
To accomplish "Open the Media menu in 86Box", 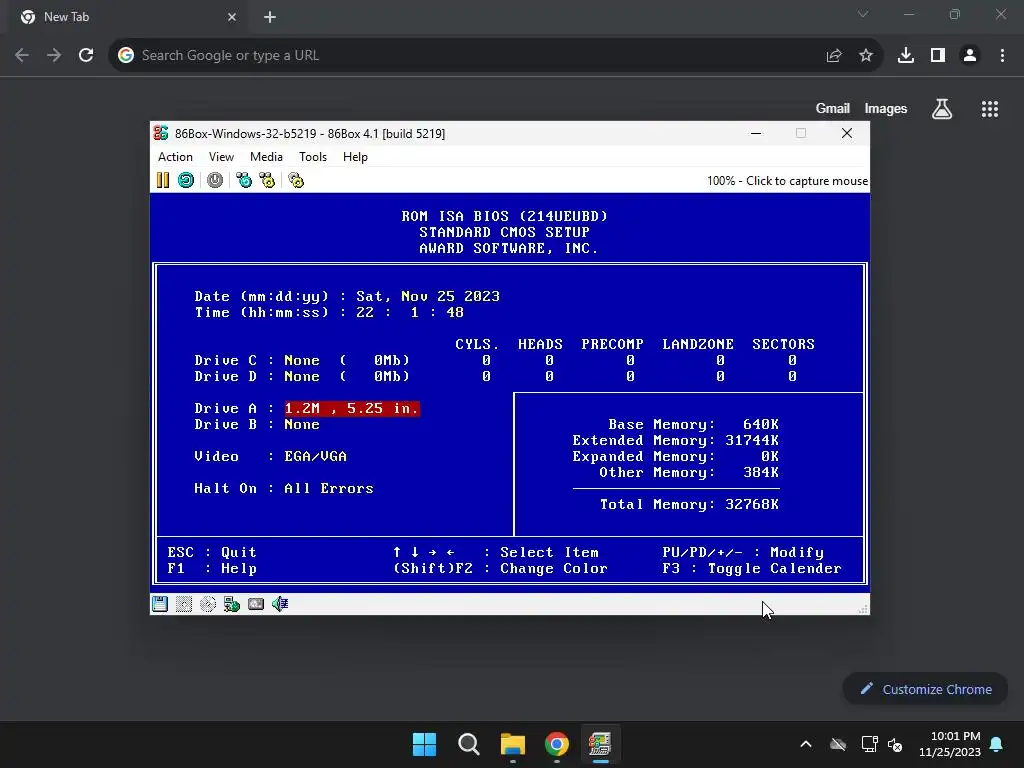I will point(266,157).
